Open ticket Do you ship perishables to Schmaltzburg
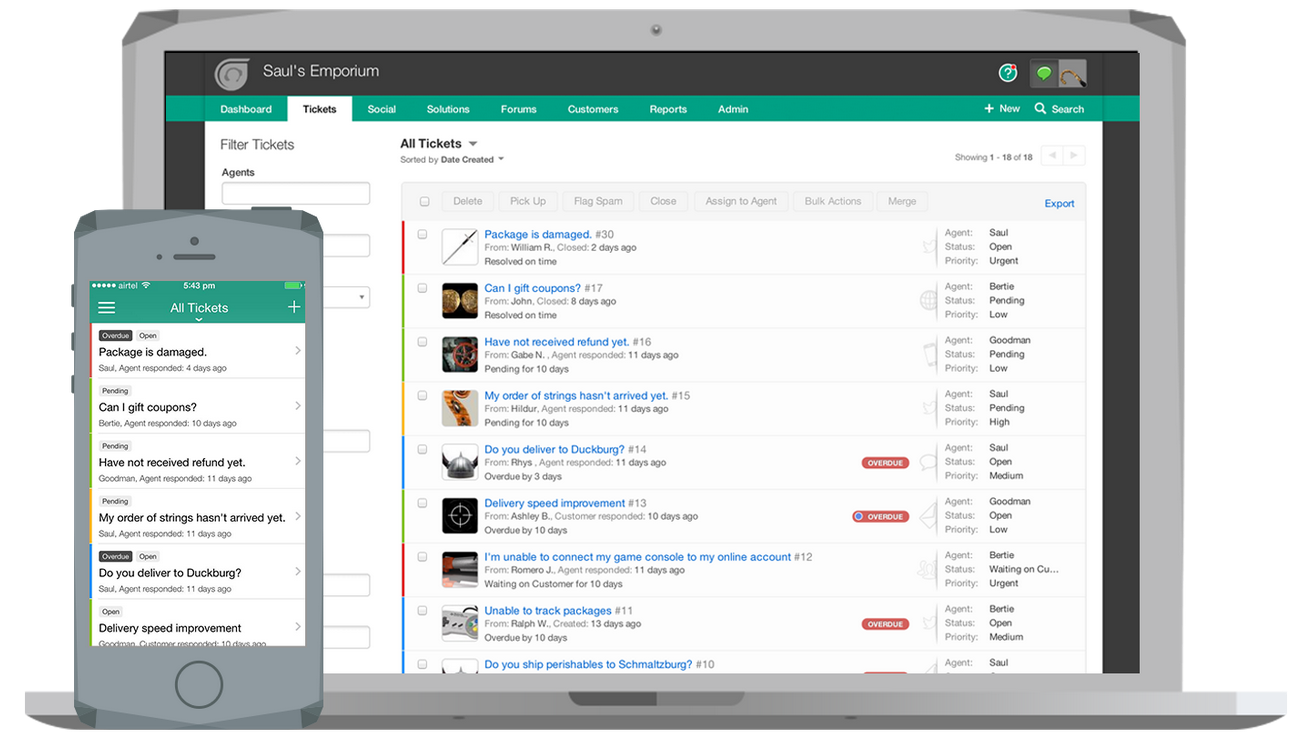Image resolution: width=1302 pixels, height=732 pixels. pyautogui.click(x=588, y=664)
